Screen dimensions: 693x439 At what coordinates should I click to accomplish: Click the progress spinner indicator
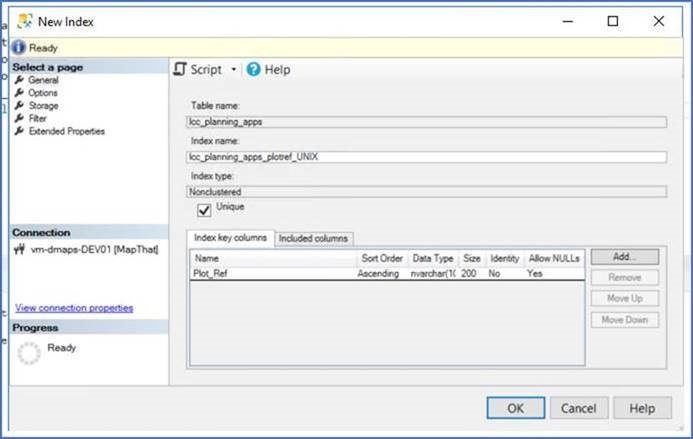pos(29,353)
